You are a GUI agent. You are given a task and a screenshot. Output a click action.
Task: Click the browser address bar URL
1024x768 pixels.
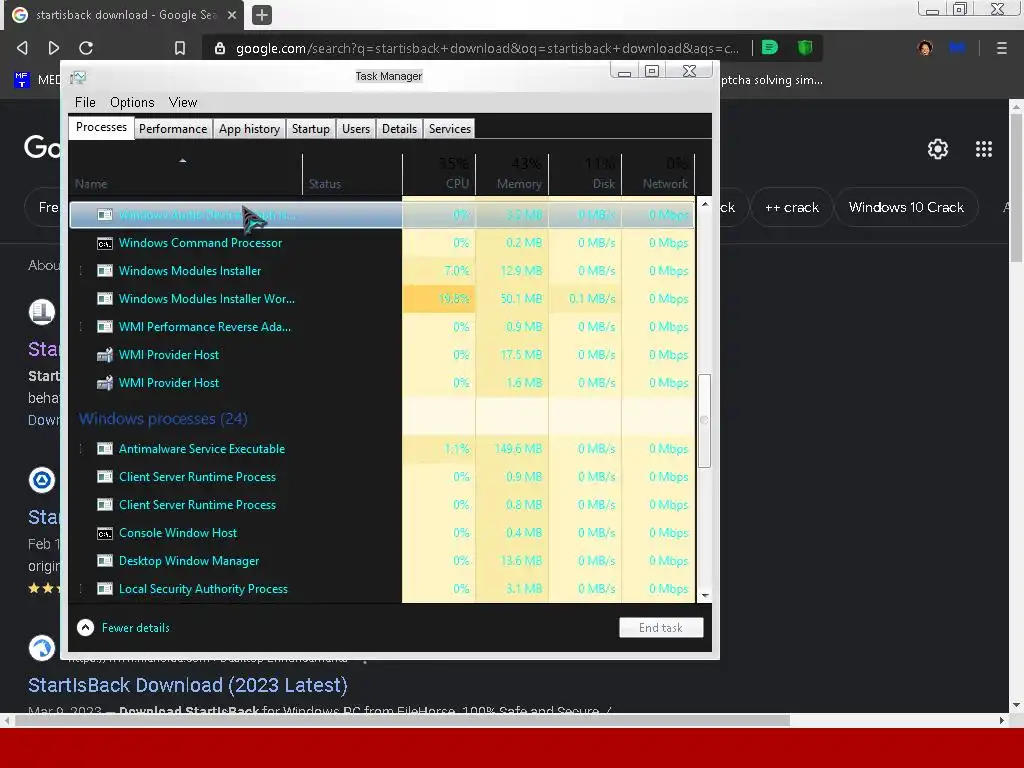pos(487,48)
